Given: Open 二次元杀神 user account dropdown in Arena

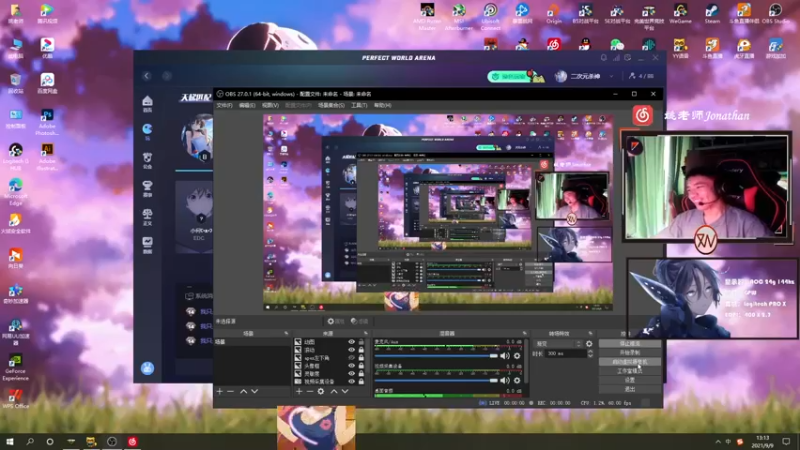Looking at the screenshot, I should (585, 76).
